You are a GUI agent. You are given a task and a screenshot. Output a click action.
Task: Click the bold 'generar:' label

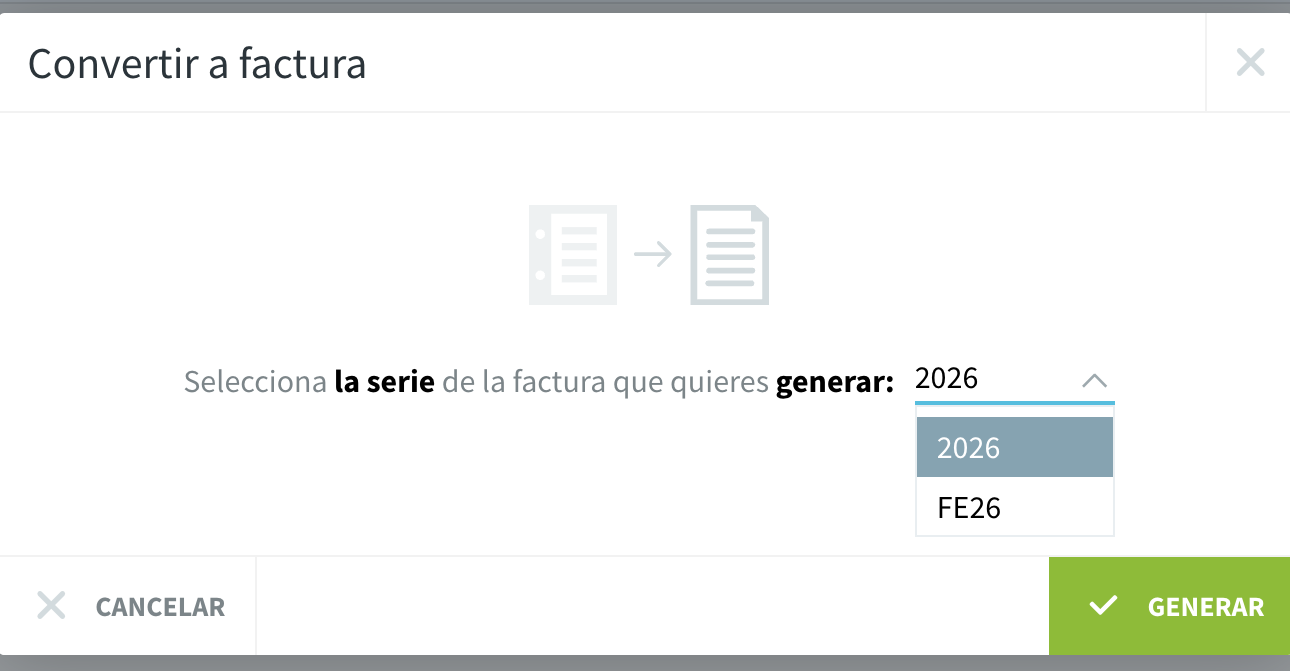[835, 382]
